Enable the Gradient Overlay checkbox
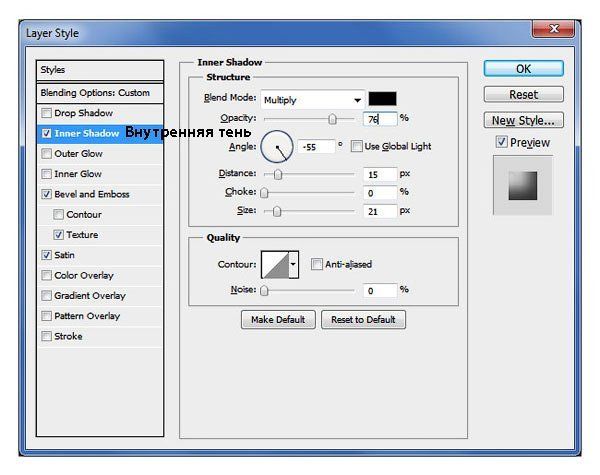Viewport: 600px width, 475px height. [46, 295]
